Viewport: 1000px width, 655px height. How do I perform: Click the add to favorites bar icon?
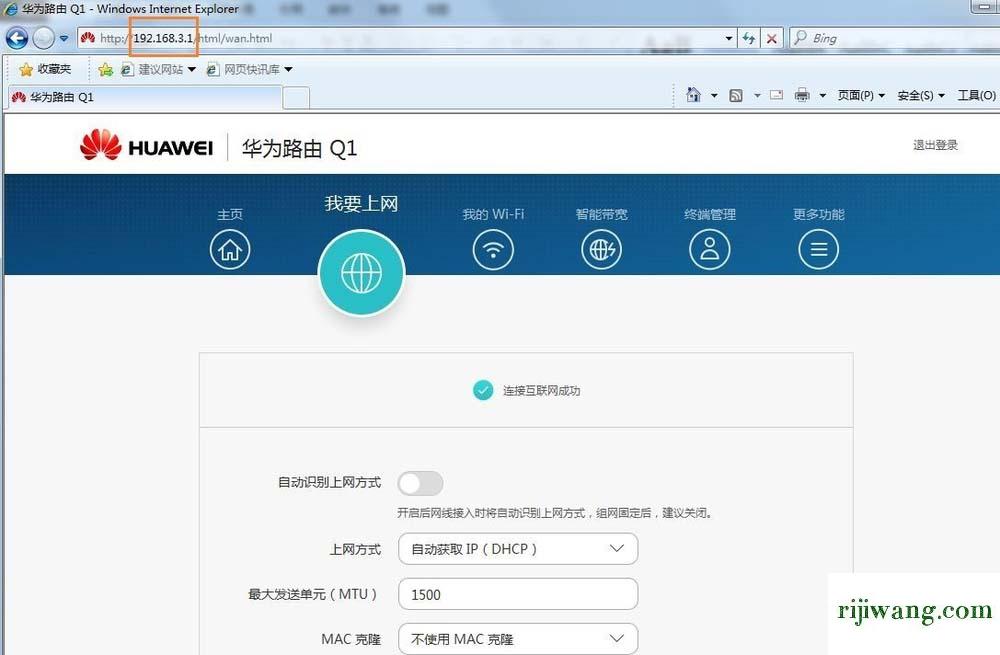click(x=106, y=69)
